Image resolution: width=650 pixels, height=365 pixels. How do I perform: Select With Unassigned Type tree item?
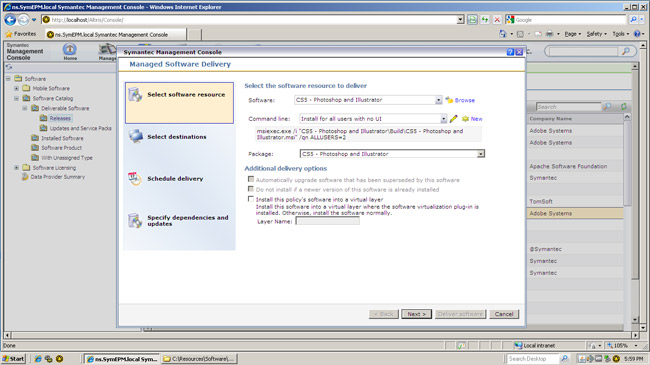[67, 158]
